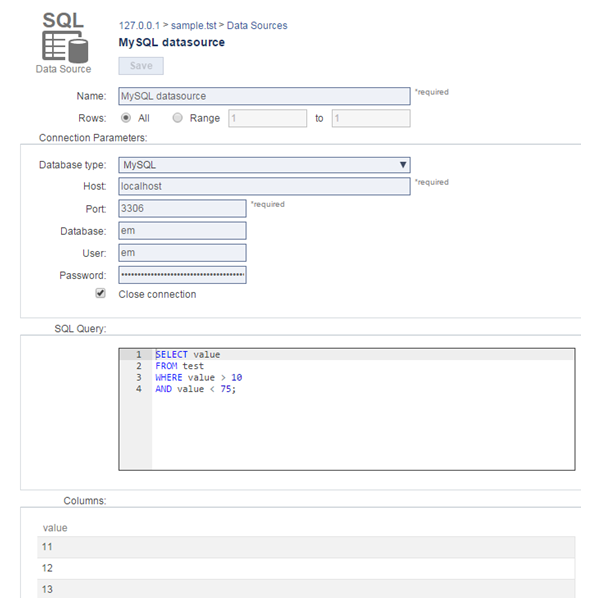Select the result row with 12

(306, 568)
